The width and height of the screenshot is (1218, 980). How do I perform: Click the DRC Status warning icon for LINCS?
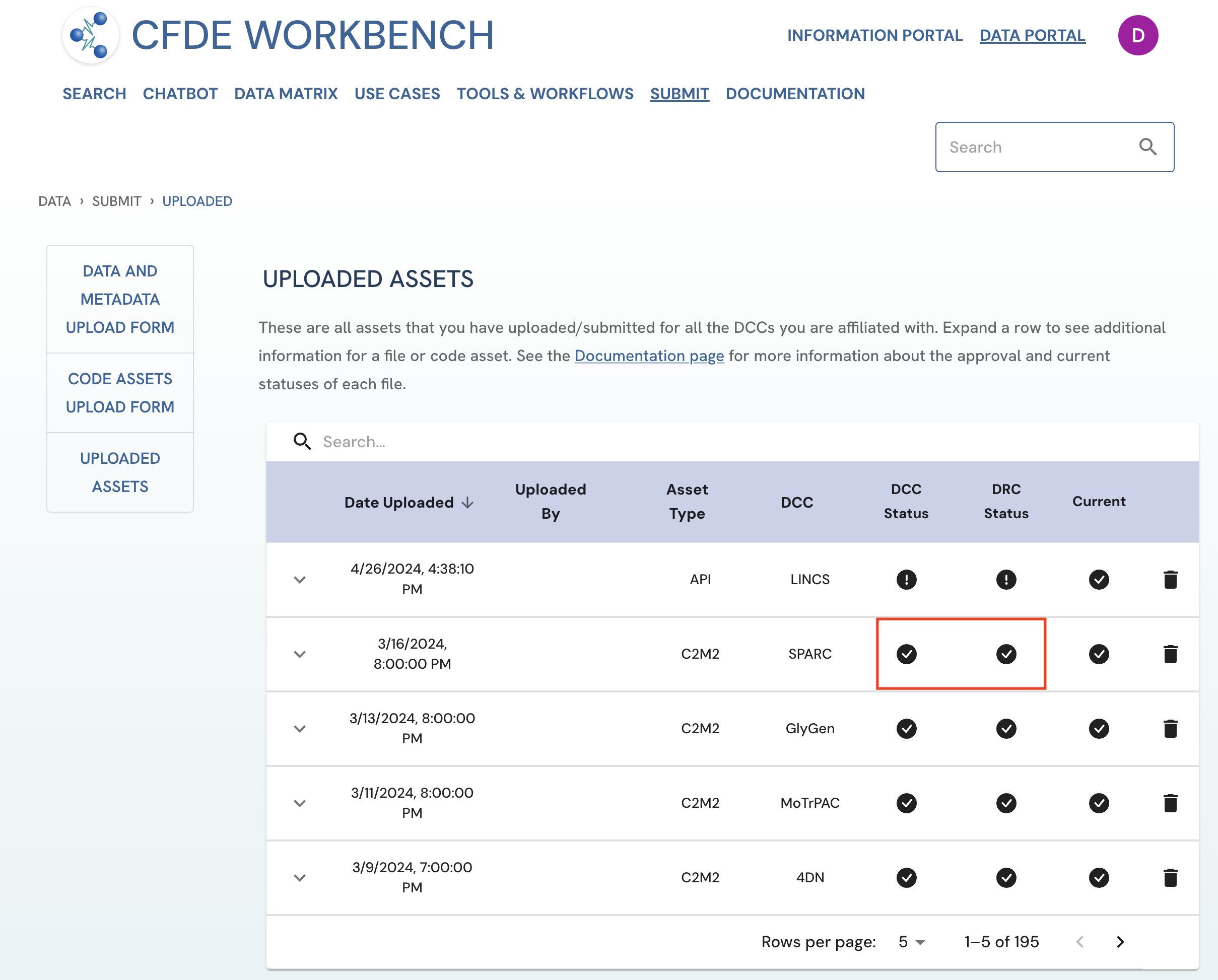[x=1005, y=580]
